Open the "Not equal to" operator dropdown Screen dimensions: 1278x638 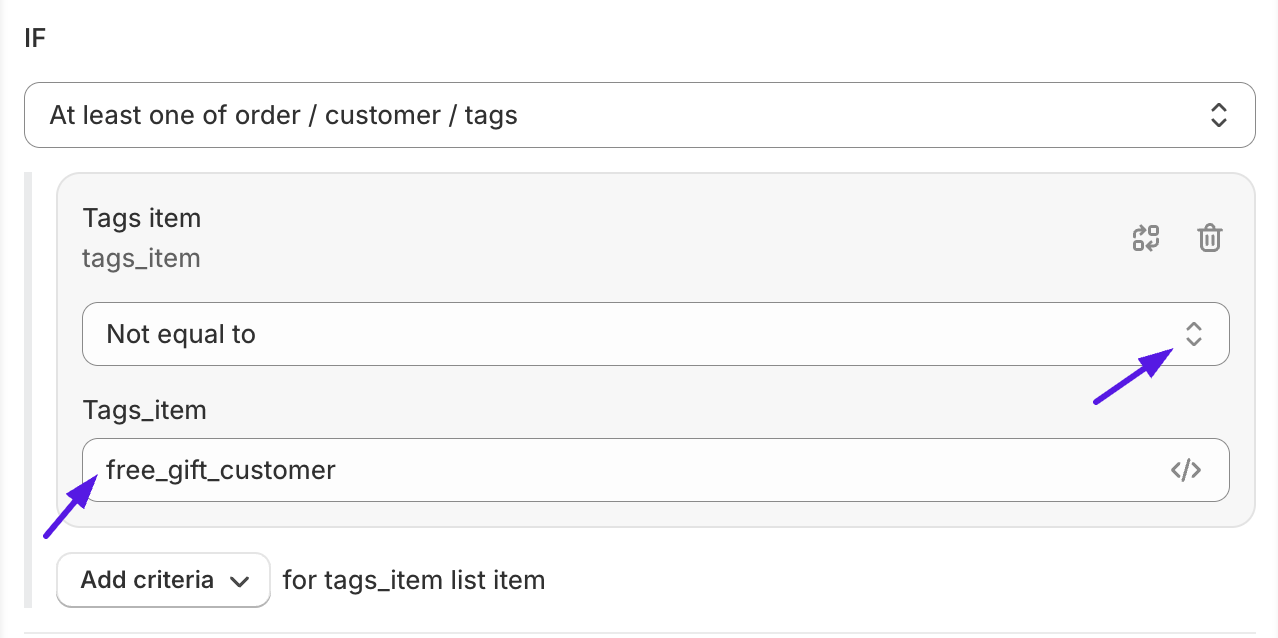[x=656, y=334]
